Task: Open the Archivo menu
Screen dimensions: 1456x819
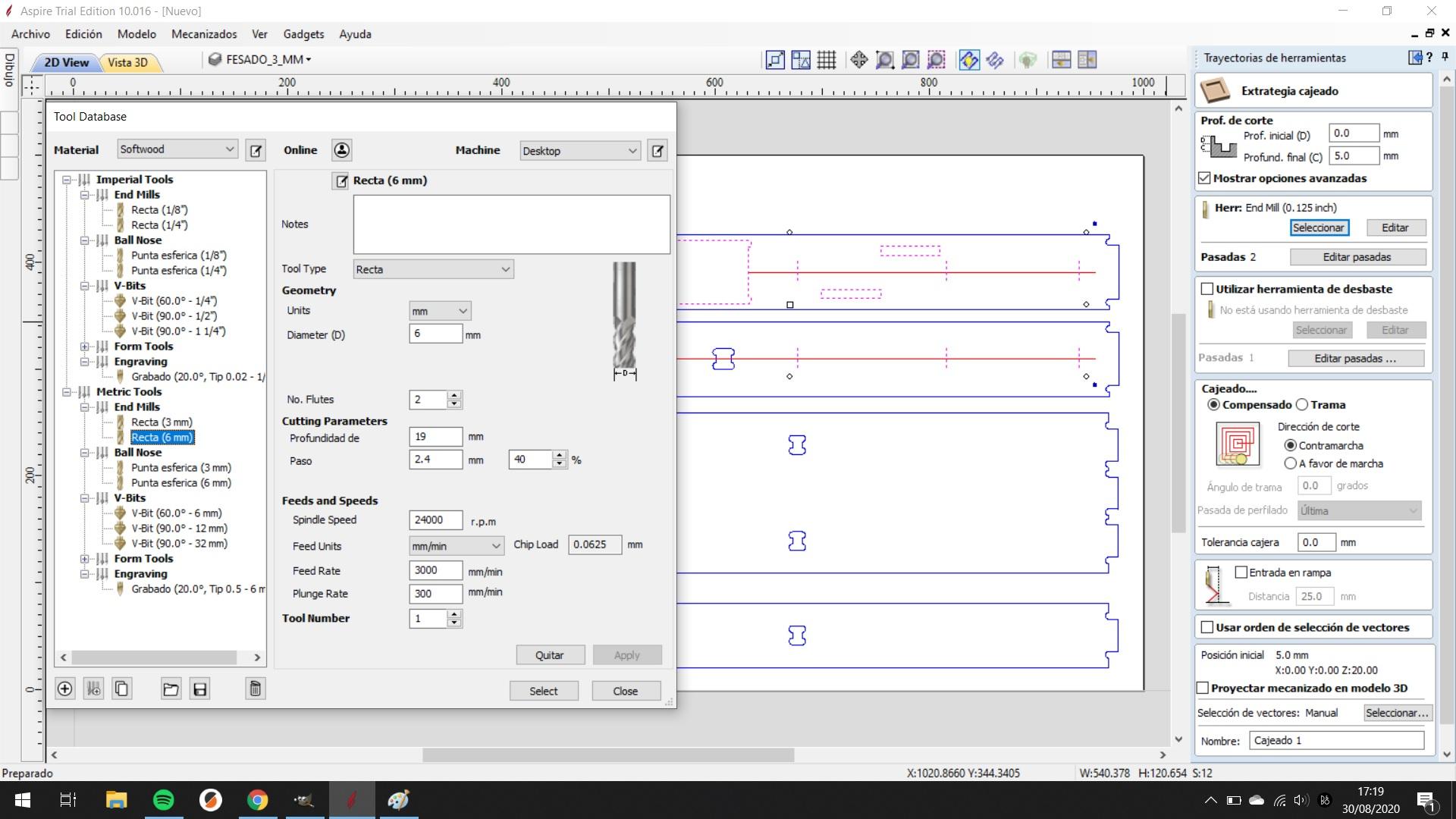Action: pyautogui.click(x=30, y=34)
